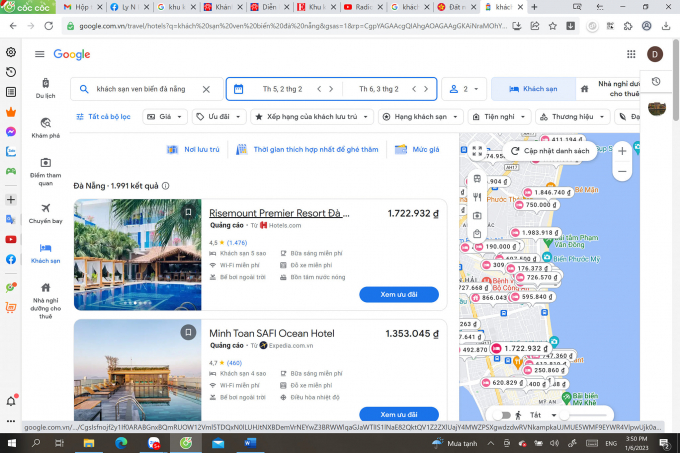The image size is (680, 453).
Task: Open Nhà nghỉ dưỡng cho thuê sidebar item
Action: tap(46, 301)
